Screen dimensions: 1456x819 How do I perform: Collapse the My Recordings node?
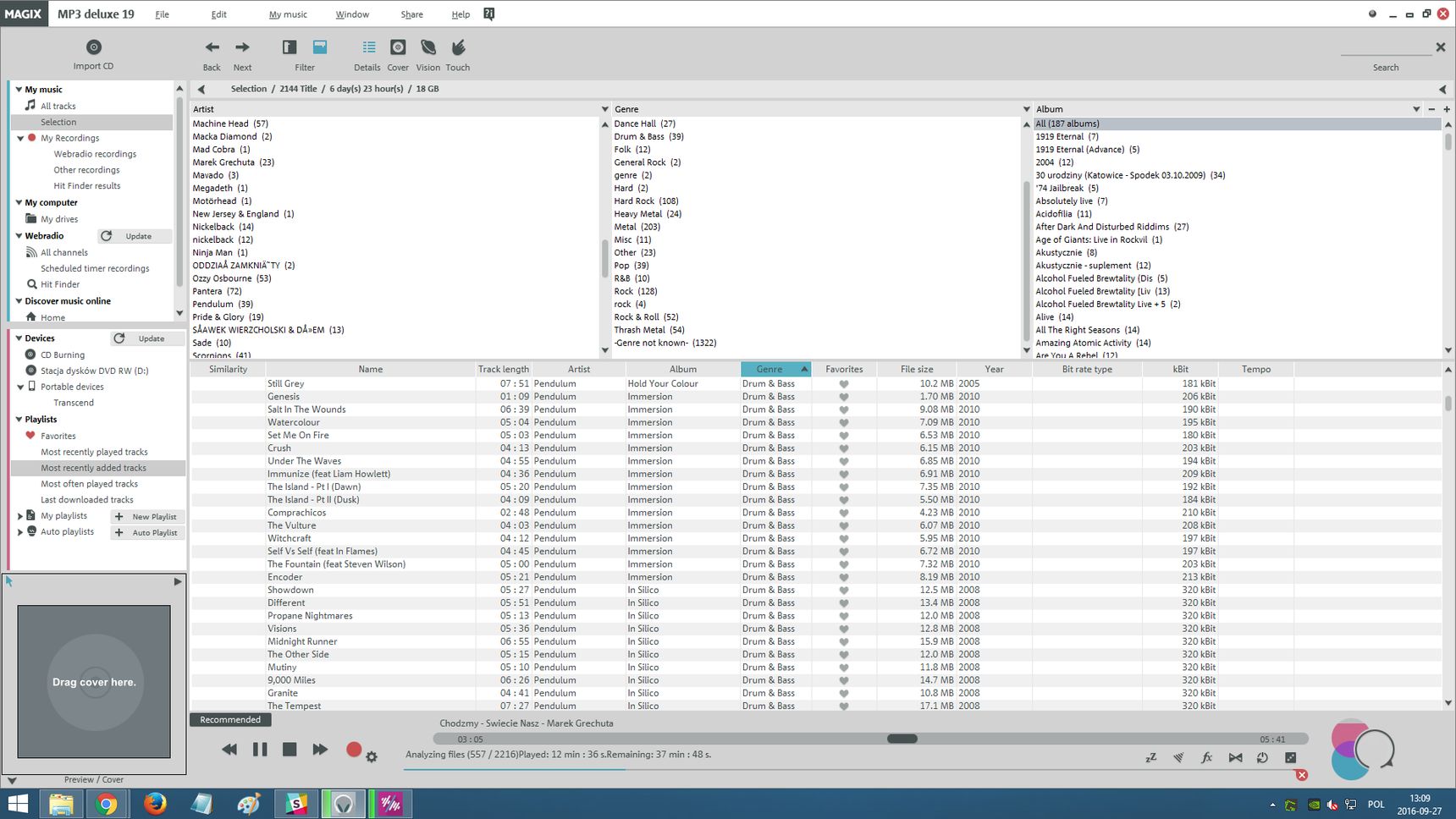click(20, 138)
